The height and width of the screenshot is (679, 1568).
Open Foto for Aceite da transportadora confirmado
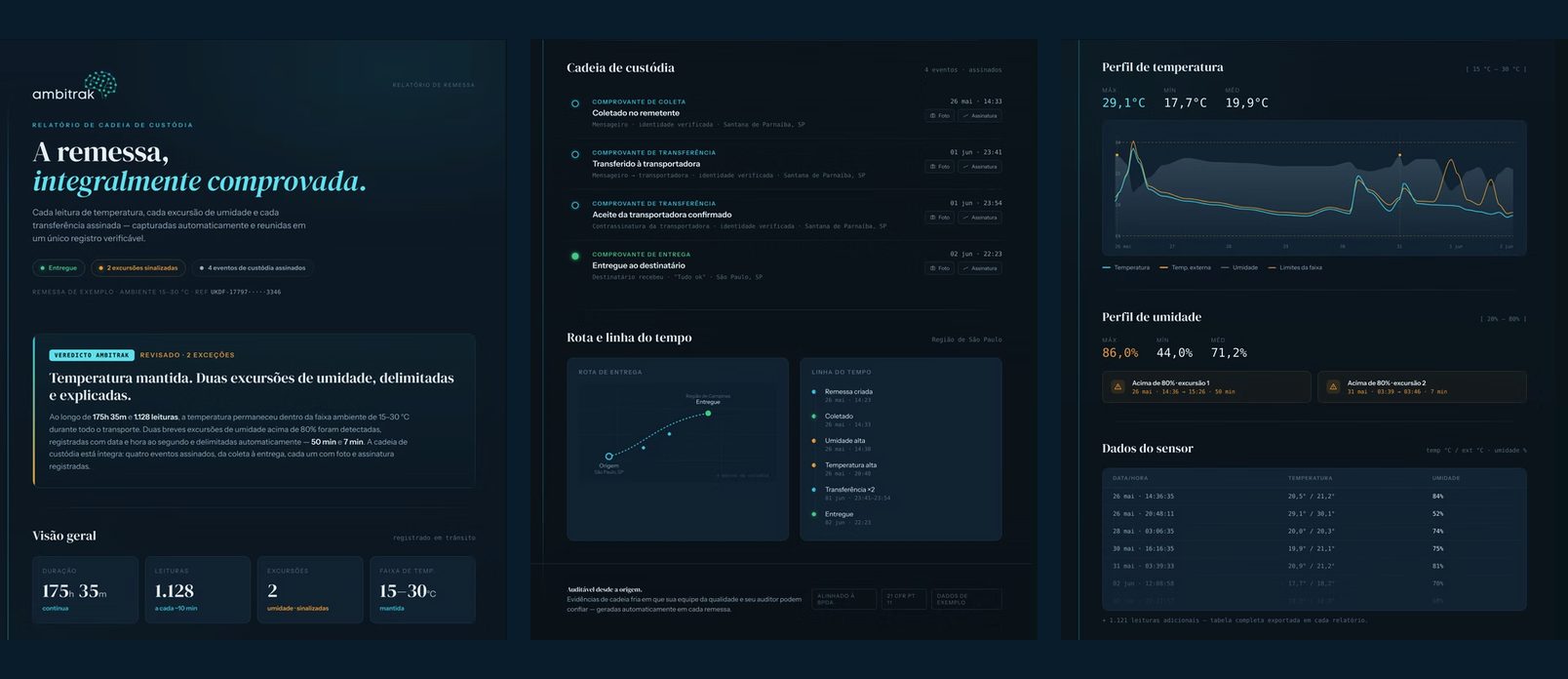click(940, 218)
